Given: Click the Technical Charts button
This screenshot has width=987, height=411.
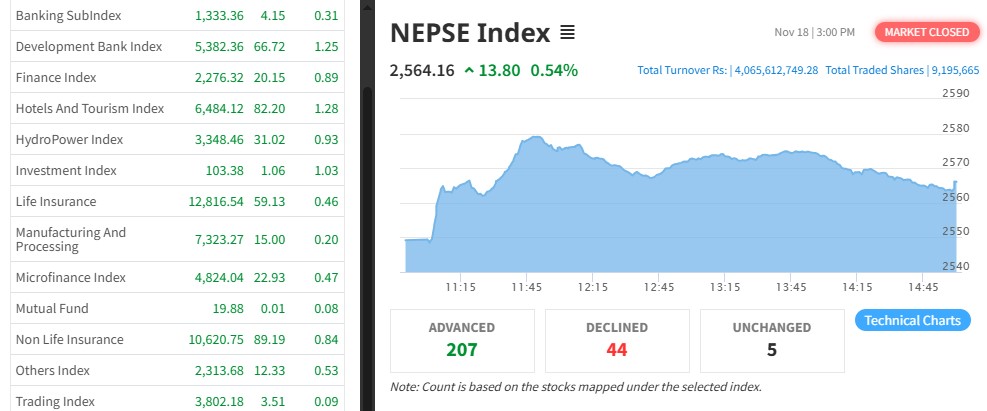Looking at the screenshot, I should (912, 321).
